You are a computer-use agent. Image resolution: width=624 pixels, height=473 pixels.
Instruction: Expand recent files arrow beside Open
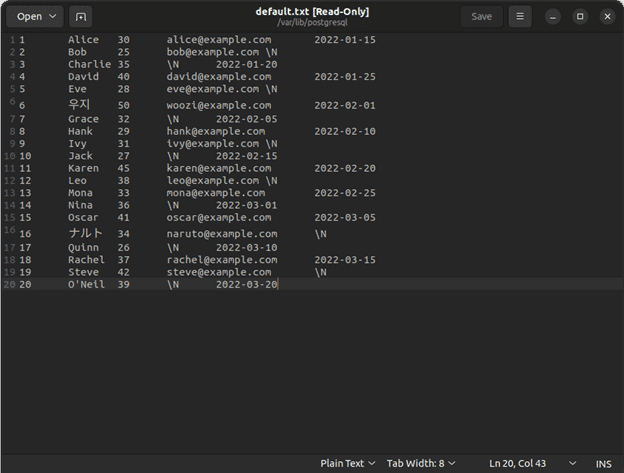click(x=53, y=16)
